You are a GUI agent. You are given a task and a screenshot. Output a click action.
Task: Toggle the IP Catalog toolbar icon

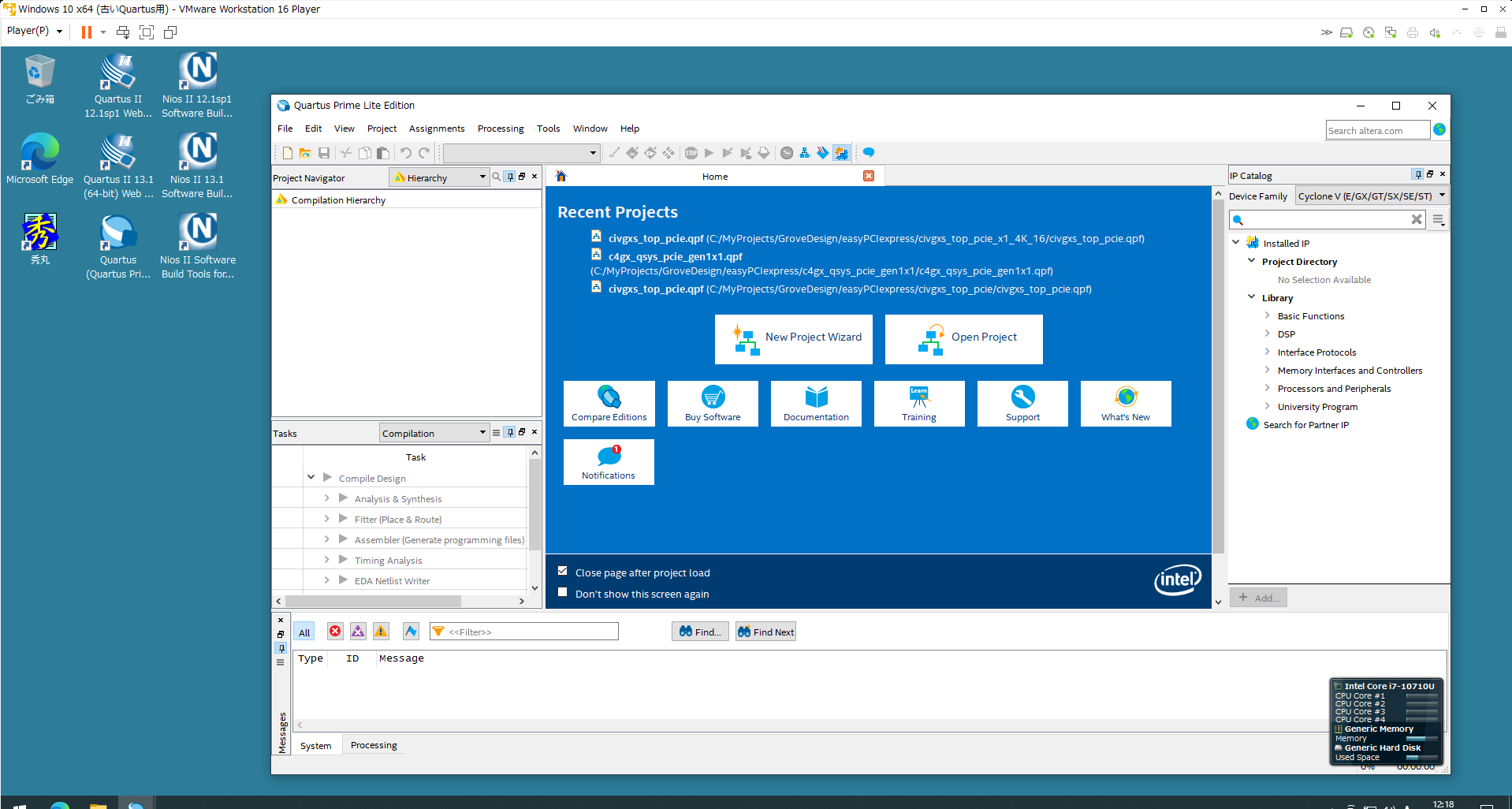(x=841, y=153)
